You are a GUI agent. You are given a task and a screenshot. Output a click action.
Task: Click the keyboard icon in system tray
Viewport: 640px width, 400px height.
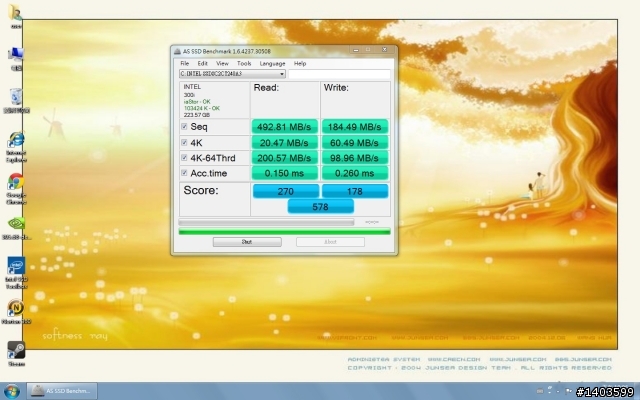tap(540, 391)
